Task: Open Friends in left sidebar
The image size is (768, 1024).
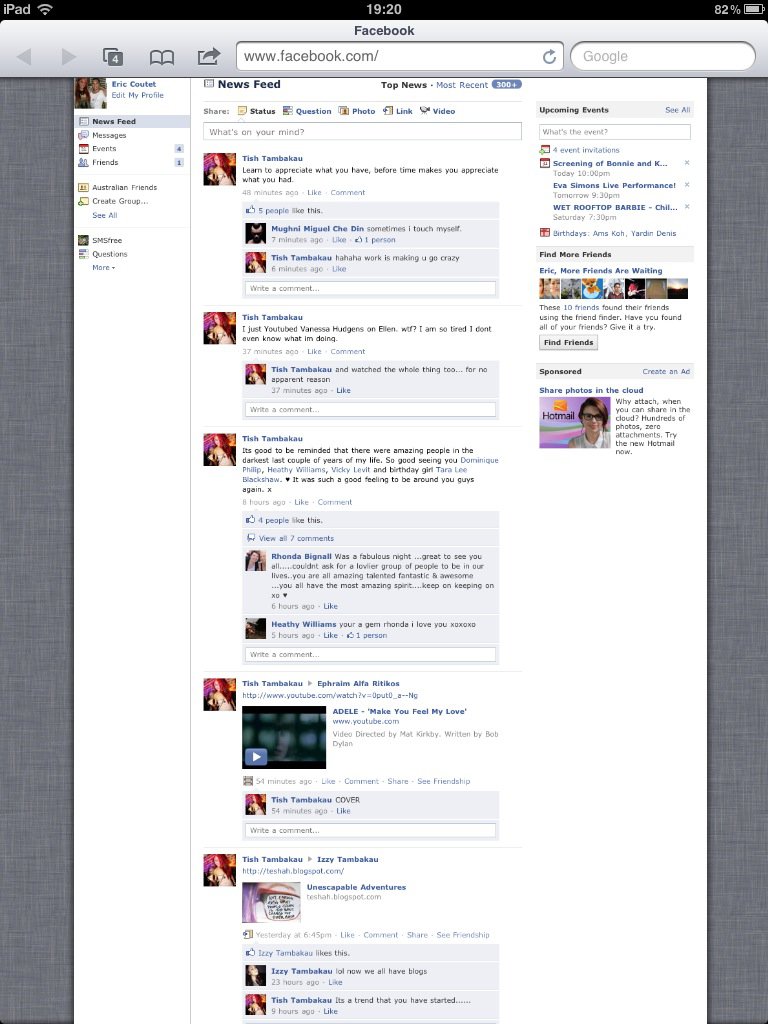Action: point(104,163)
